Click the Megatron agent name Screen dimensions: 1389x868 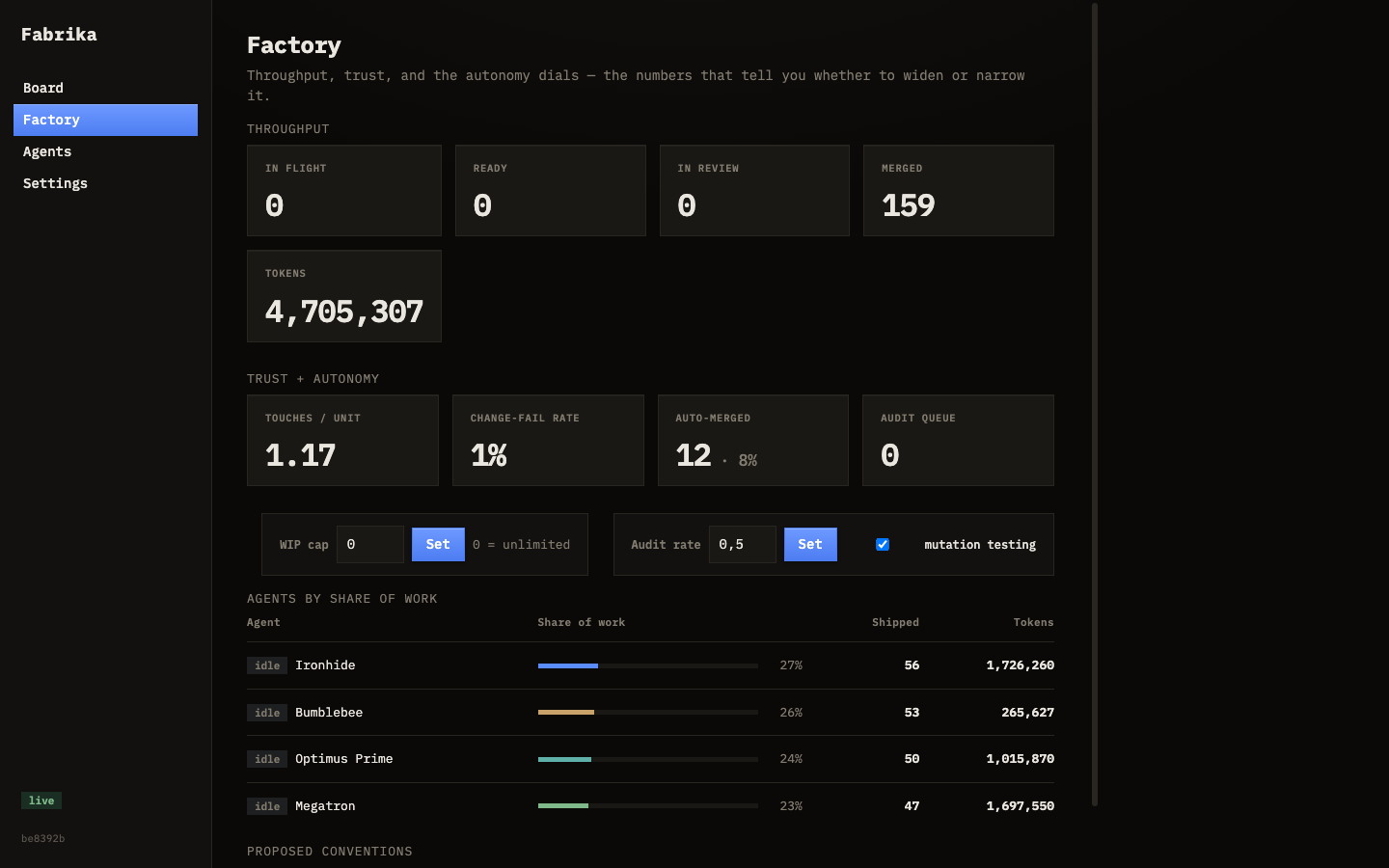325,806
